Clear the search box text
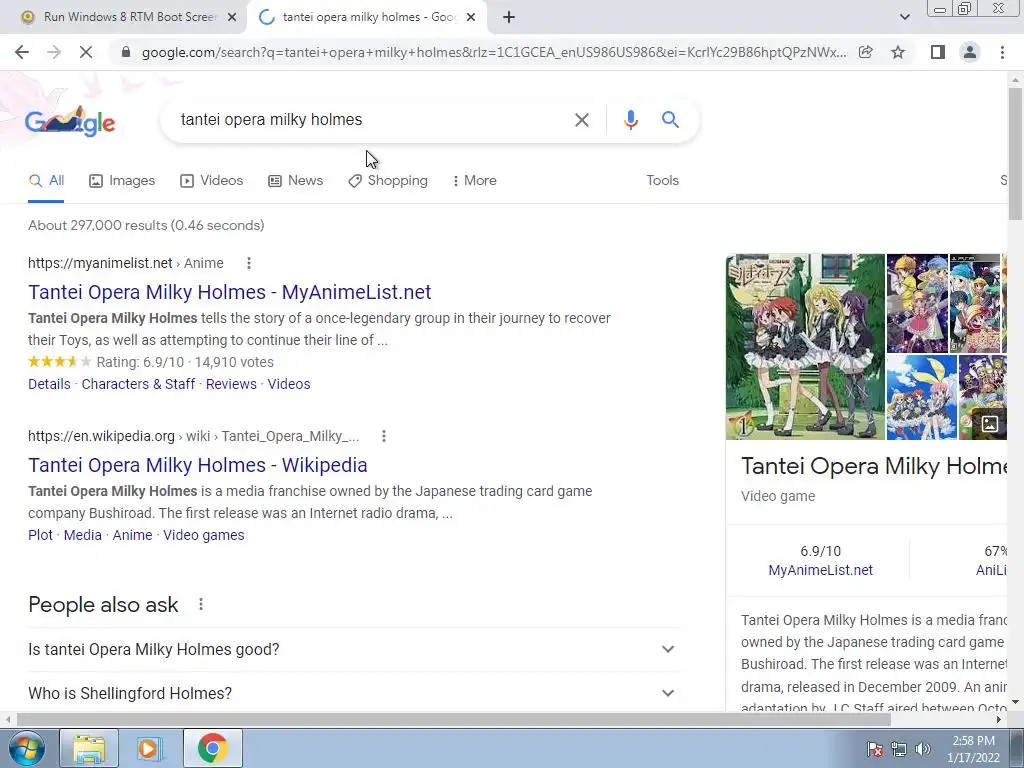This screenshot has width=1024, height=768. tap(582, 120)
